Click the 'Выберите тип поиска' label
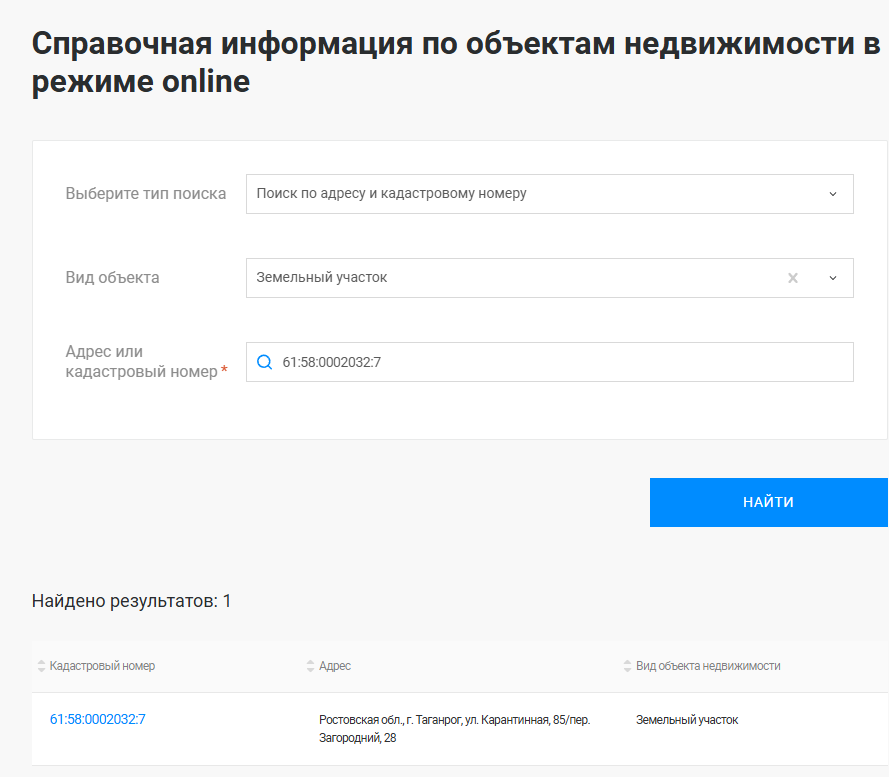The image size is (889, 777). pyautogui.click(x=146, y=194)
